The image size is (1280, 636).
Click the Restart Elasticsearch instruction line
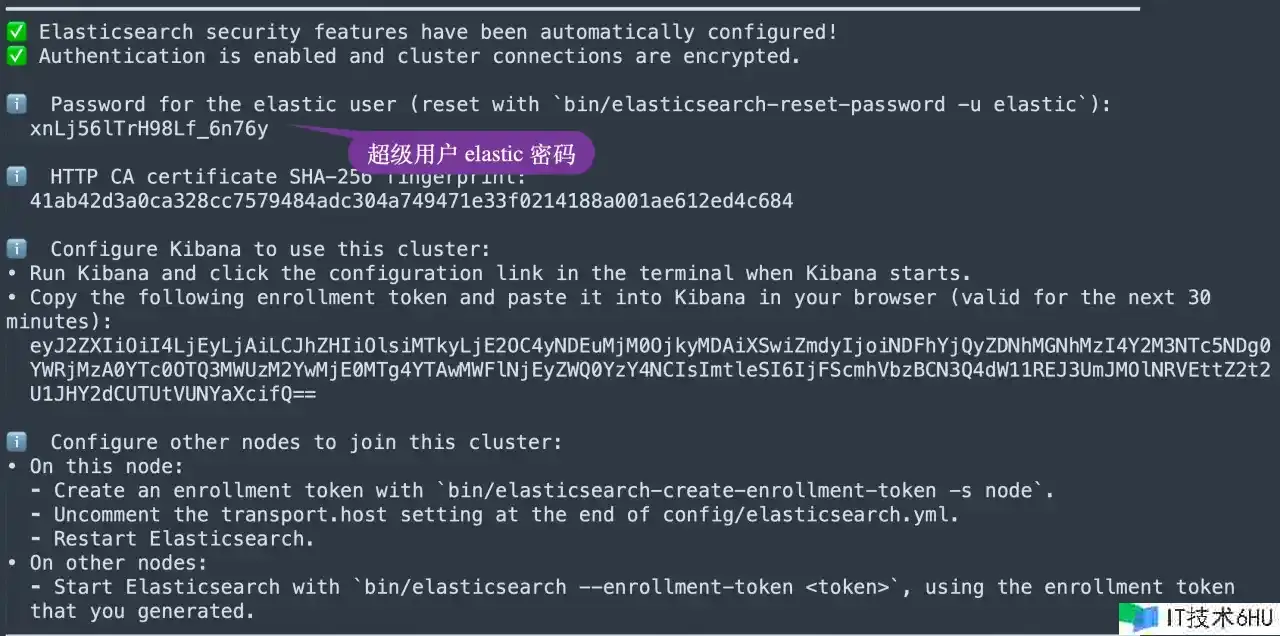[184, 539]
